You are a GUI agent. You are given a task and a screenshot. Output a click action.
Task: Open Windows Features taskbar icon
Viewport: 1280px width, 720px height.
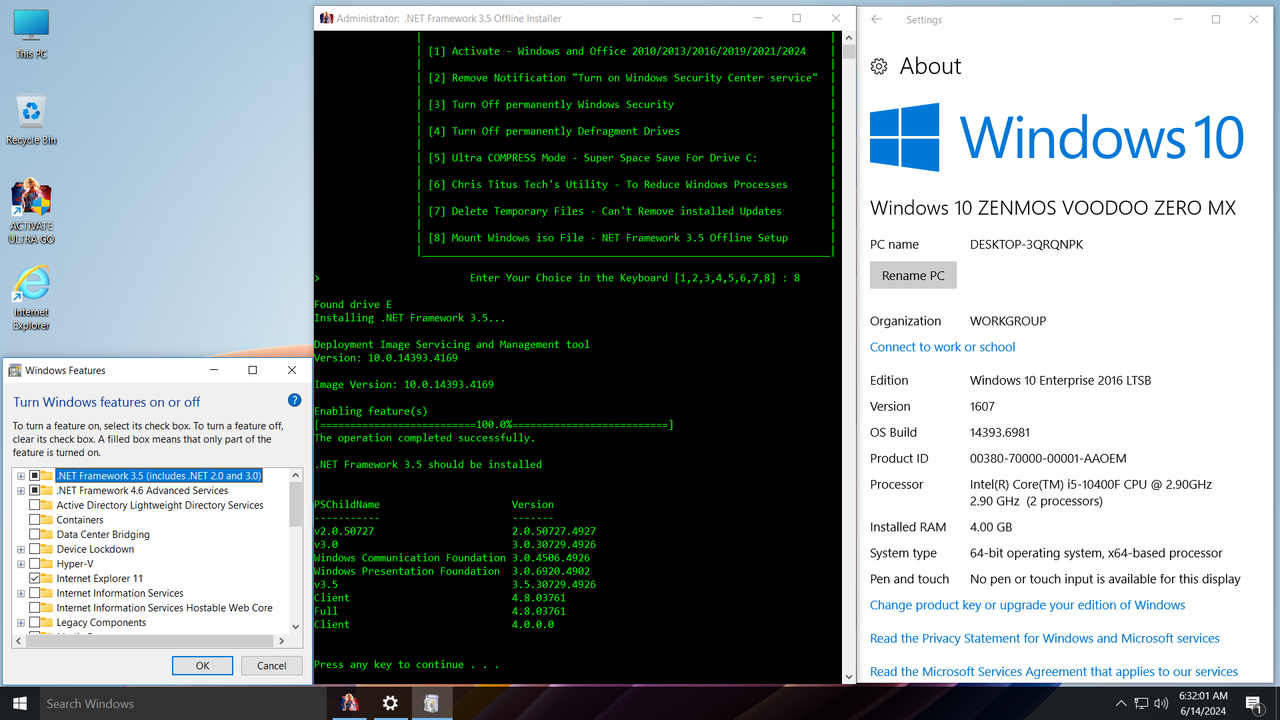[431, 703]
